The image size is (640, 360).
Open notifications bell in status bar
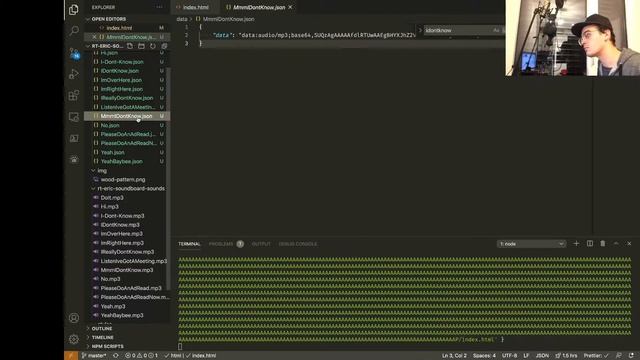click(631, 356)
